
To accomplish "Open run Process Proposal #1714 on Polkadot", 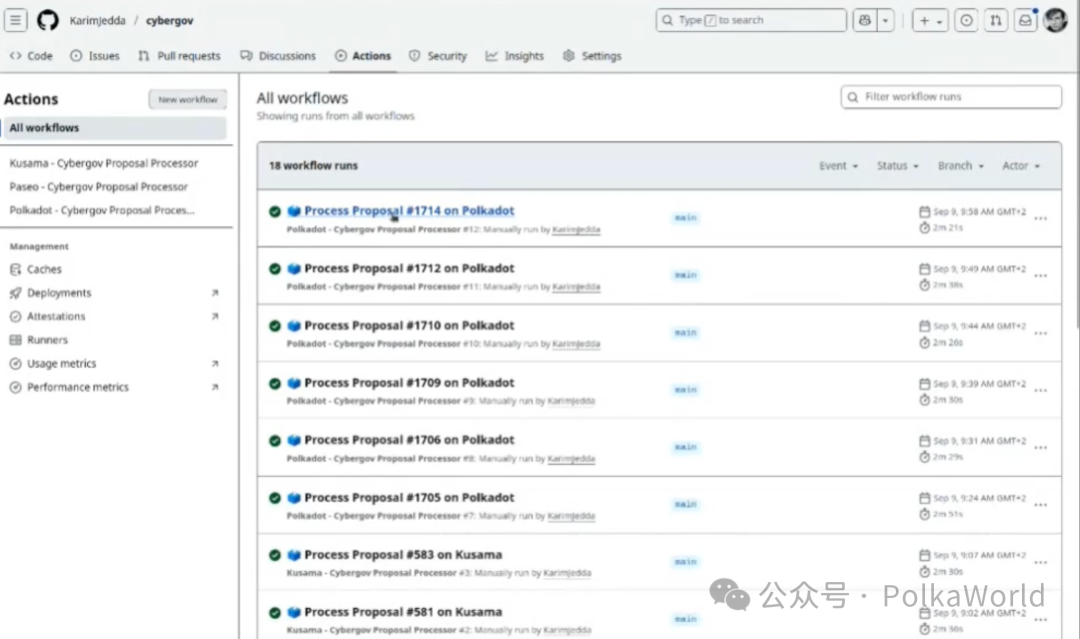I will [409, 211].
